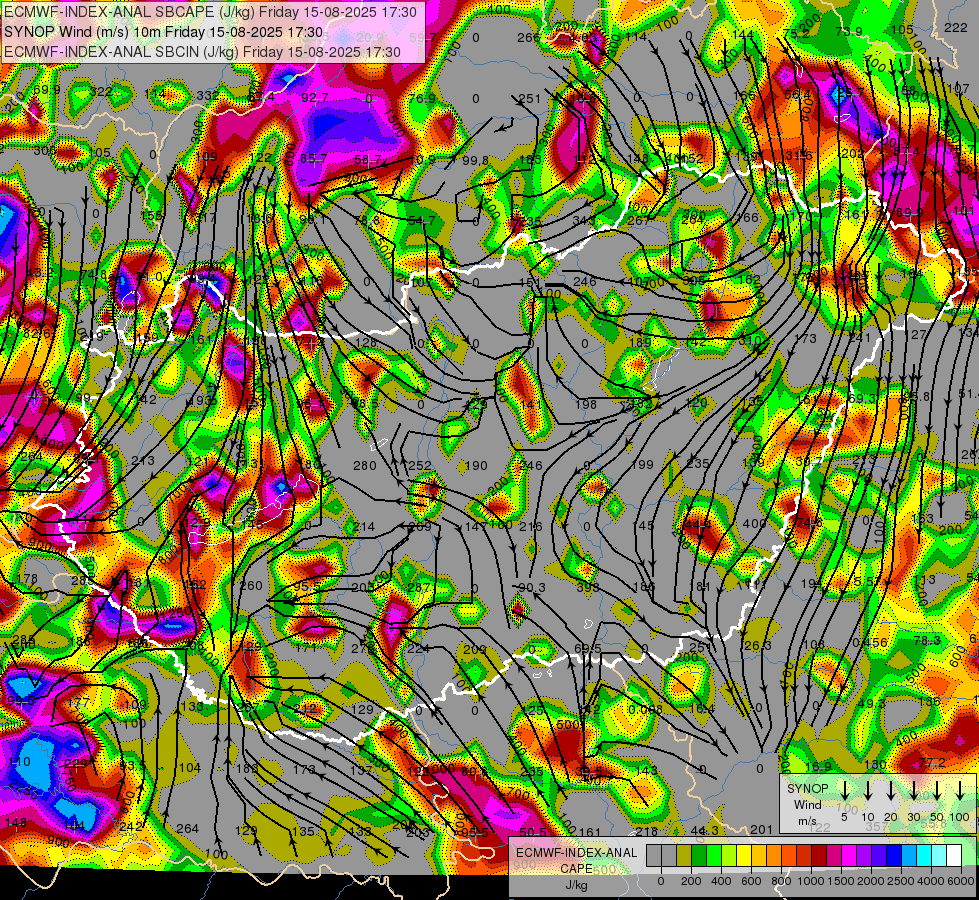Pick the bright magenta CAPE legend swatch
Image resolution: width=979 pixels, height=900 pixels.
pos(849,855)
